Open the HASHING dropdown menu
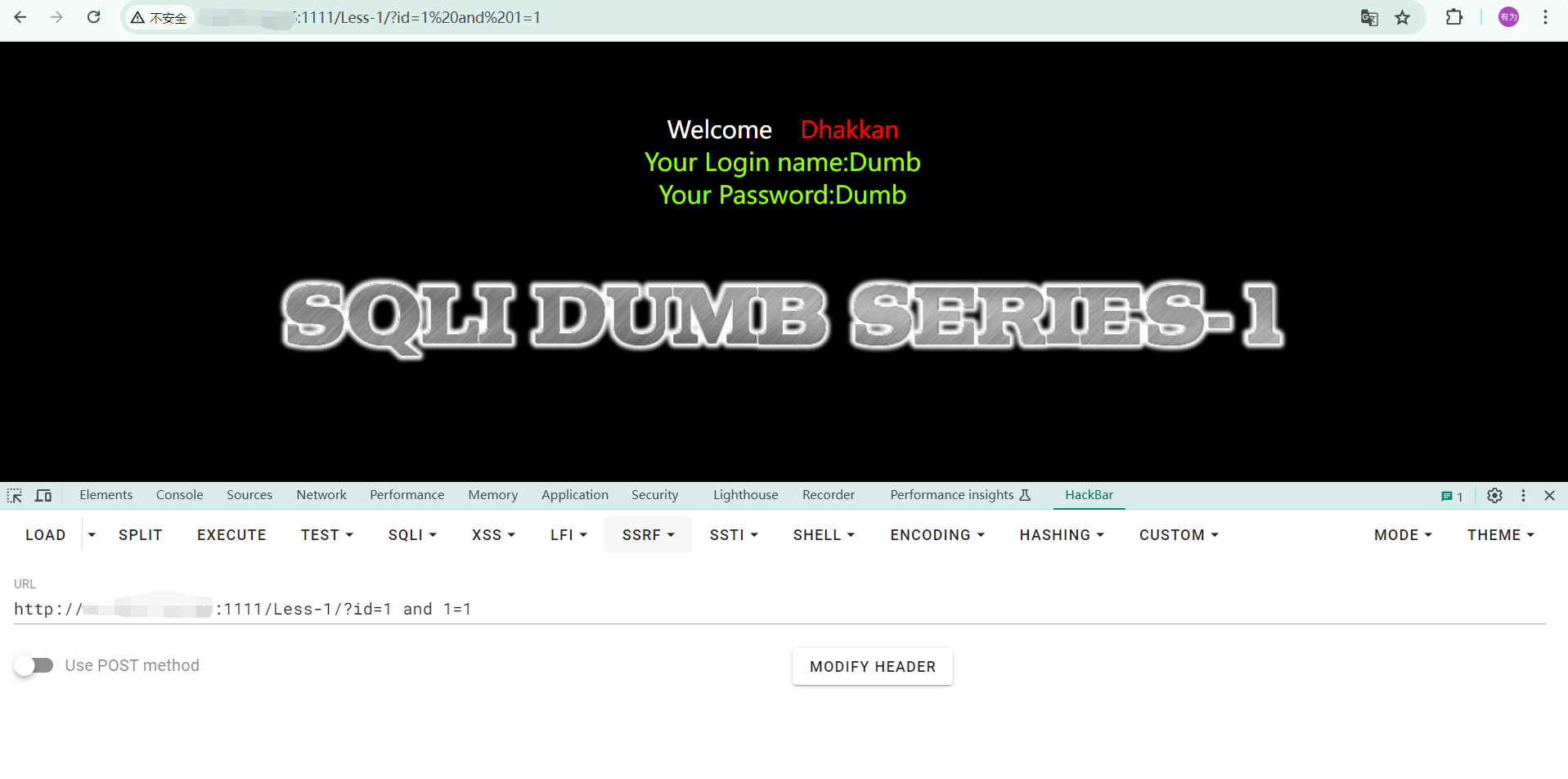This screenshot has height=779, width=1568. point(1062,535)
